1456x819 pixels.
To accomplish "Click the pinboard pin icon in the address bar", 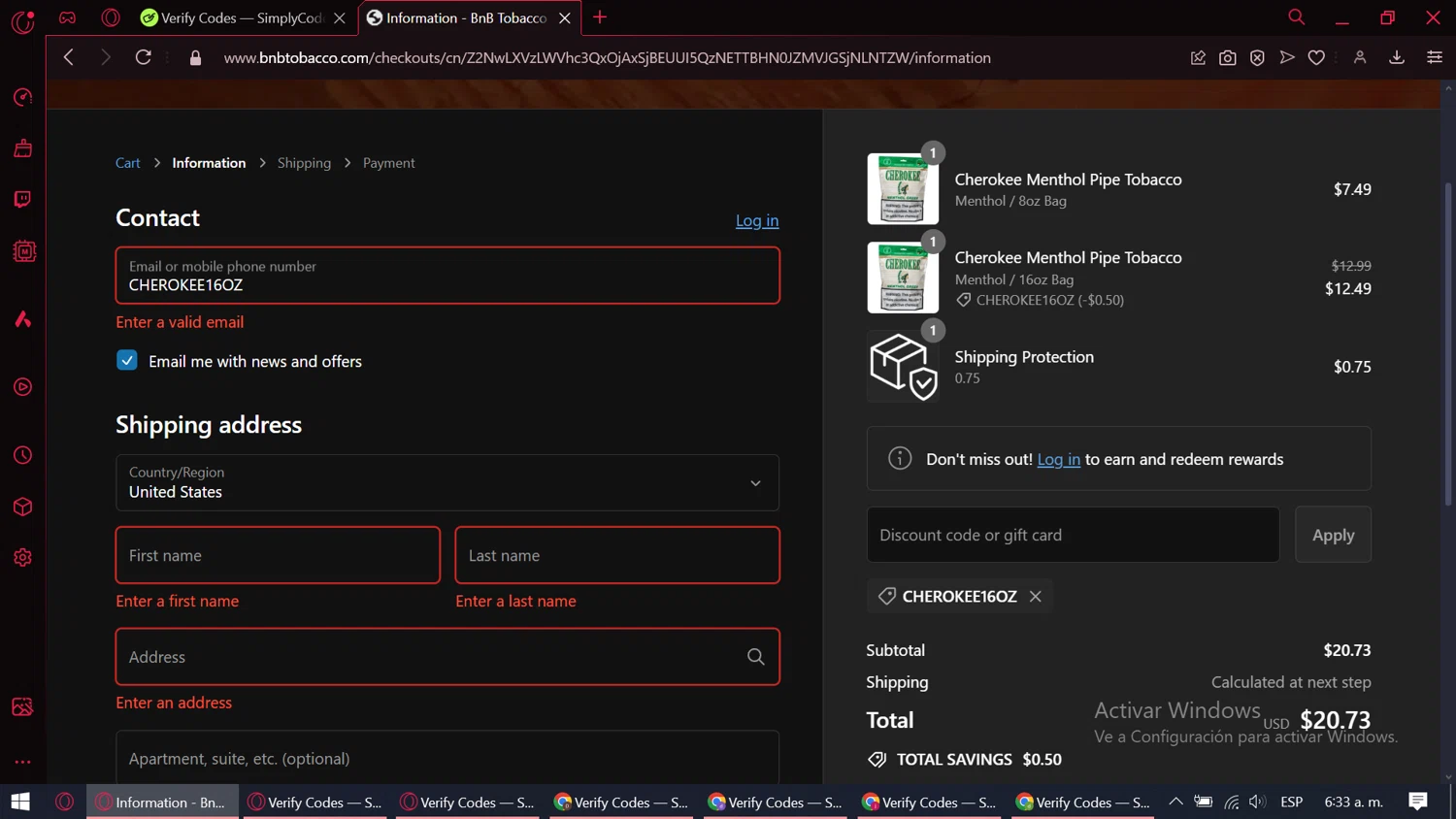I will pos(1198,58).
